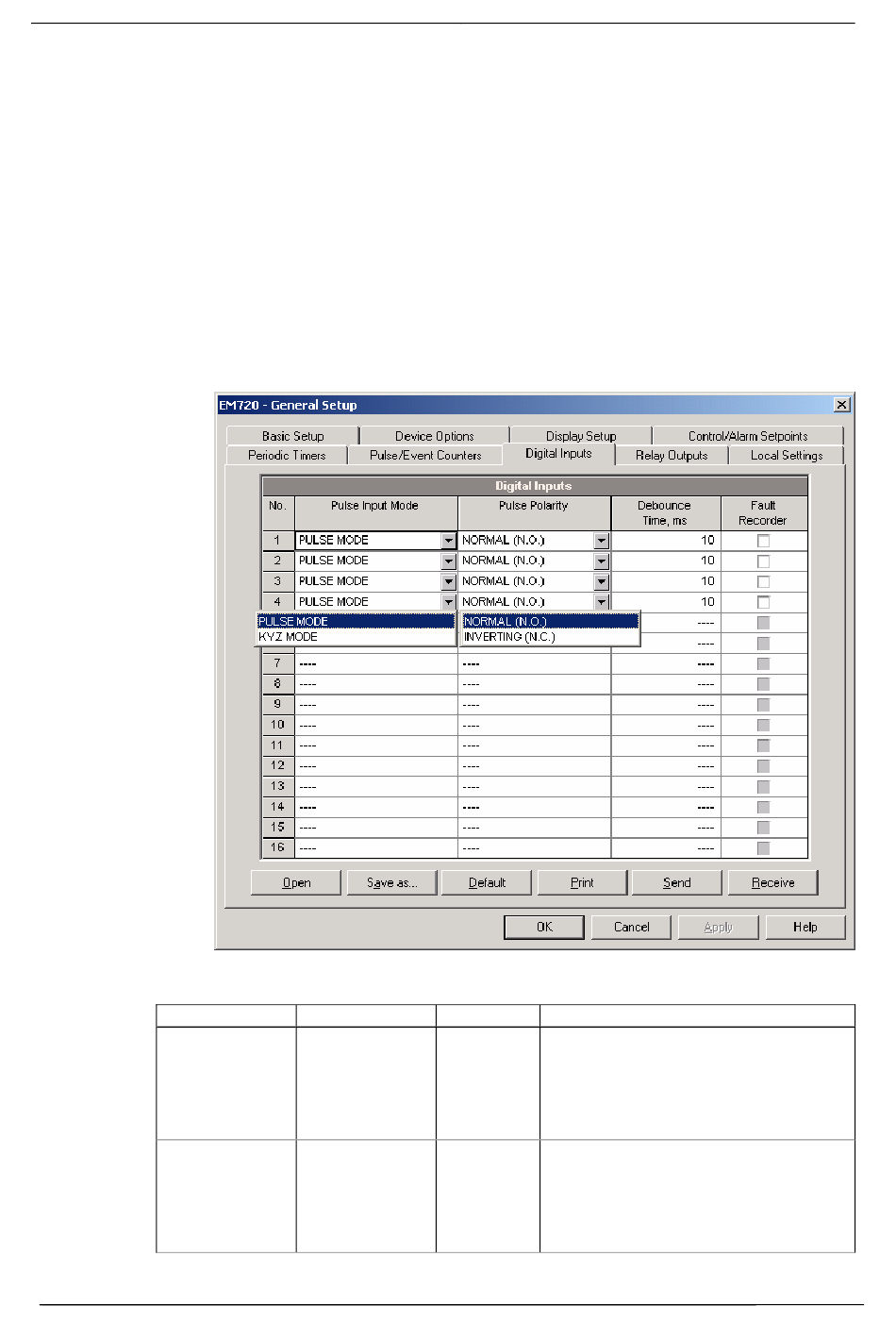
Task: Confirm with the OK button
Action: (544, 927)
